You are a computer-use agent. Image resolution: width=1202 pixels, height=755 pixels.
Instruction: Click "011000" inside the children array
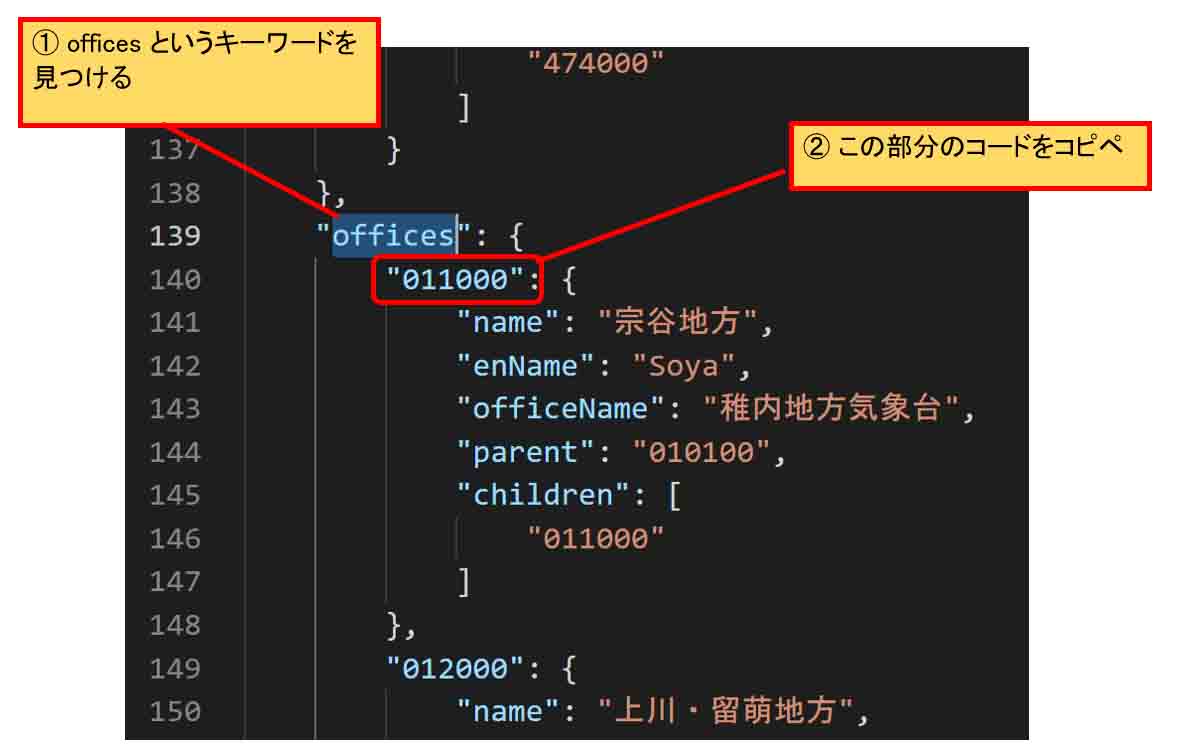596,539
